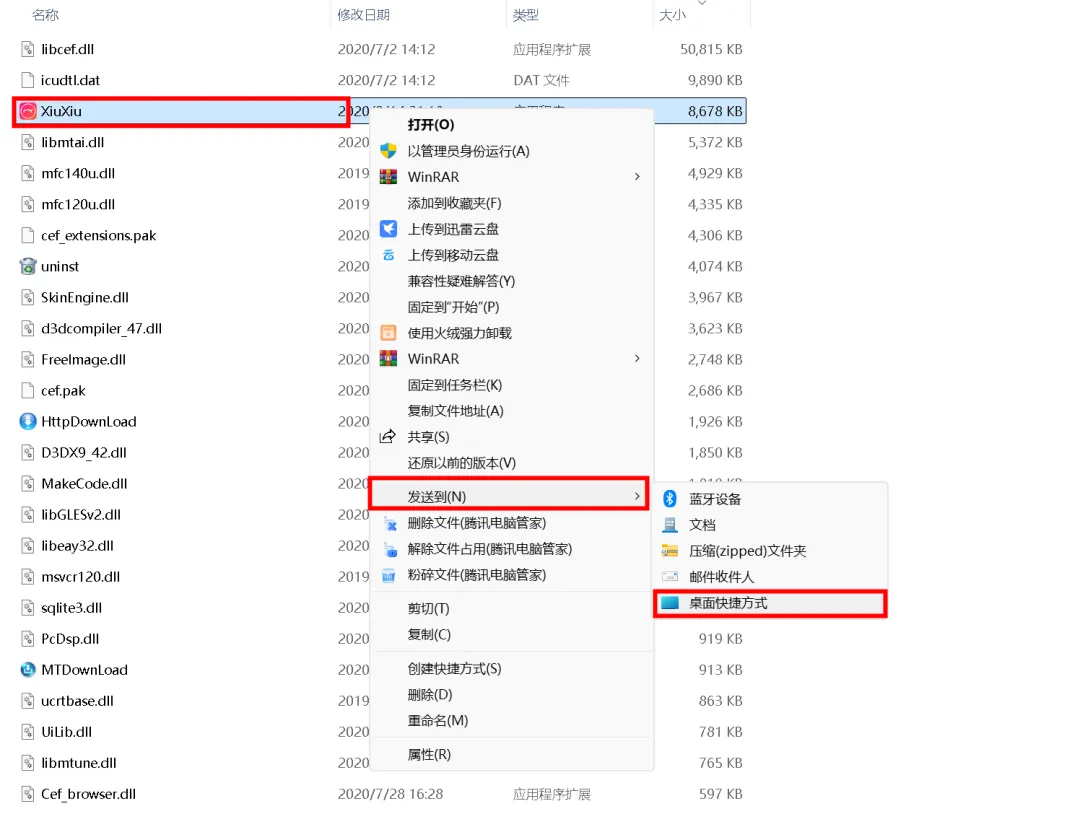Click the Bluetooth device icon
The image size is (1080, 814).
click(669, 498)
